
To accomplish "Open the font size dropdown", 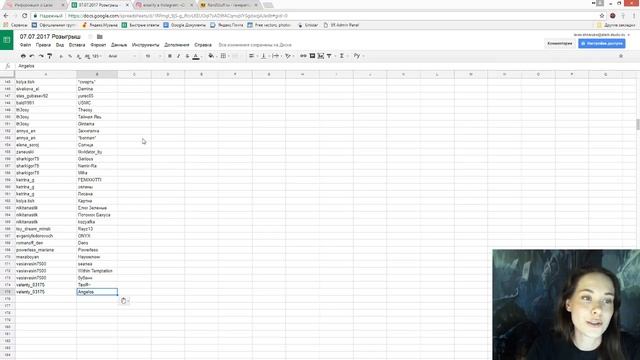I will (x=153, y=56).
